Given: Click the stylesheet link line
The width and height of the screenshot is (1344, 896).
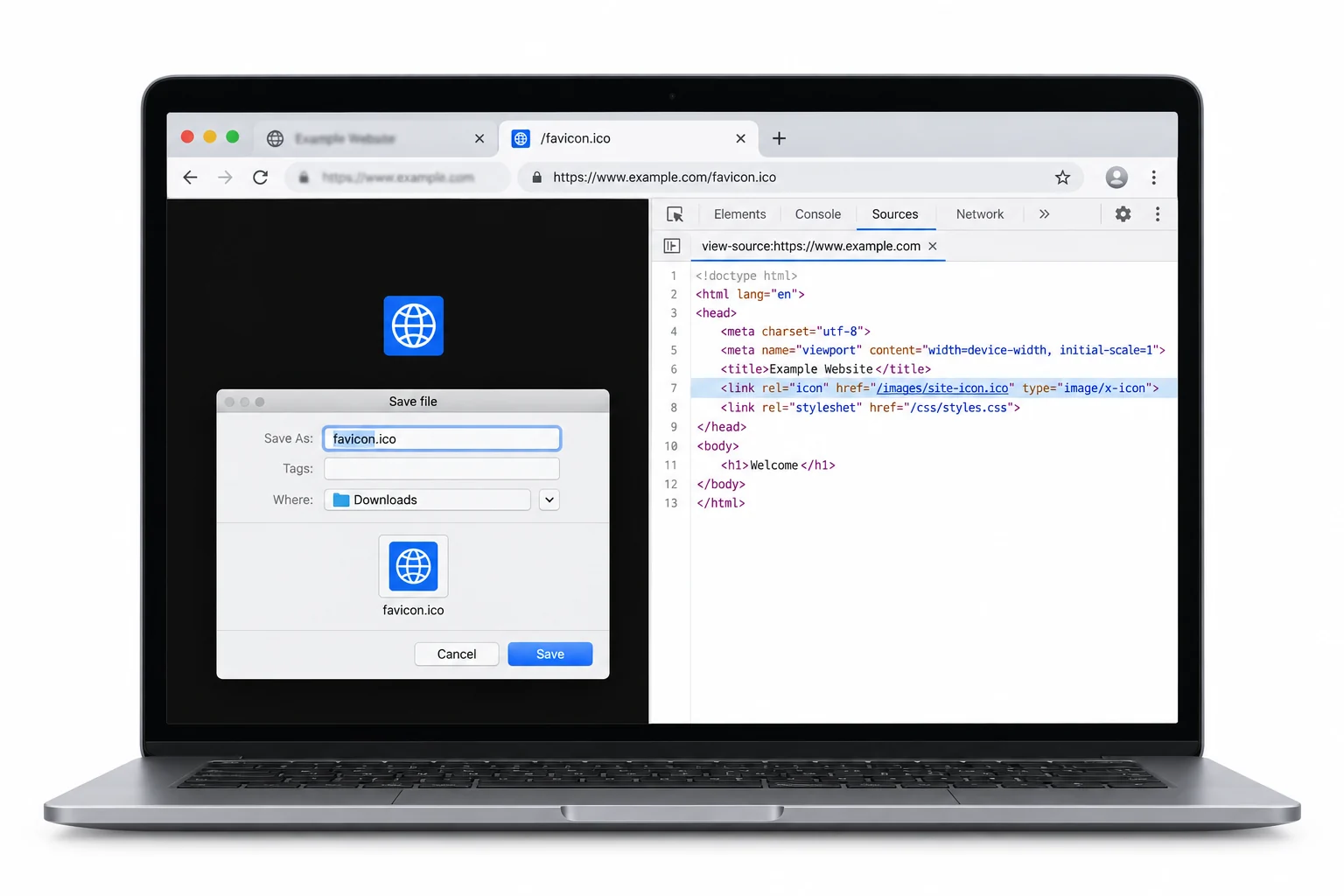Looking at the screenshot, I should click(871, 408).
